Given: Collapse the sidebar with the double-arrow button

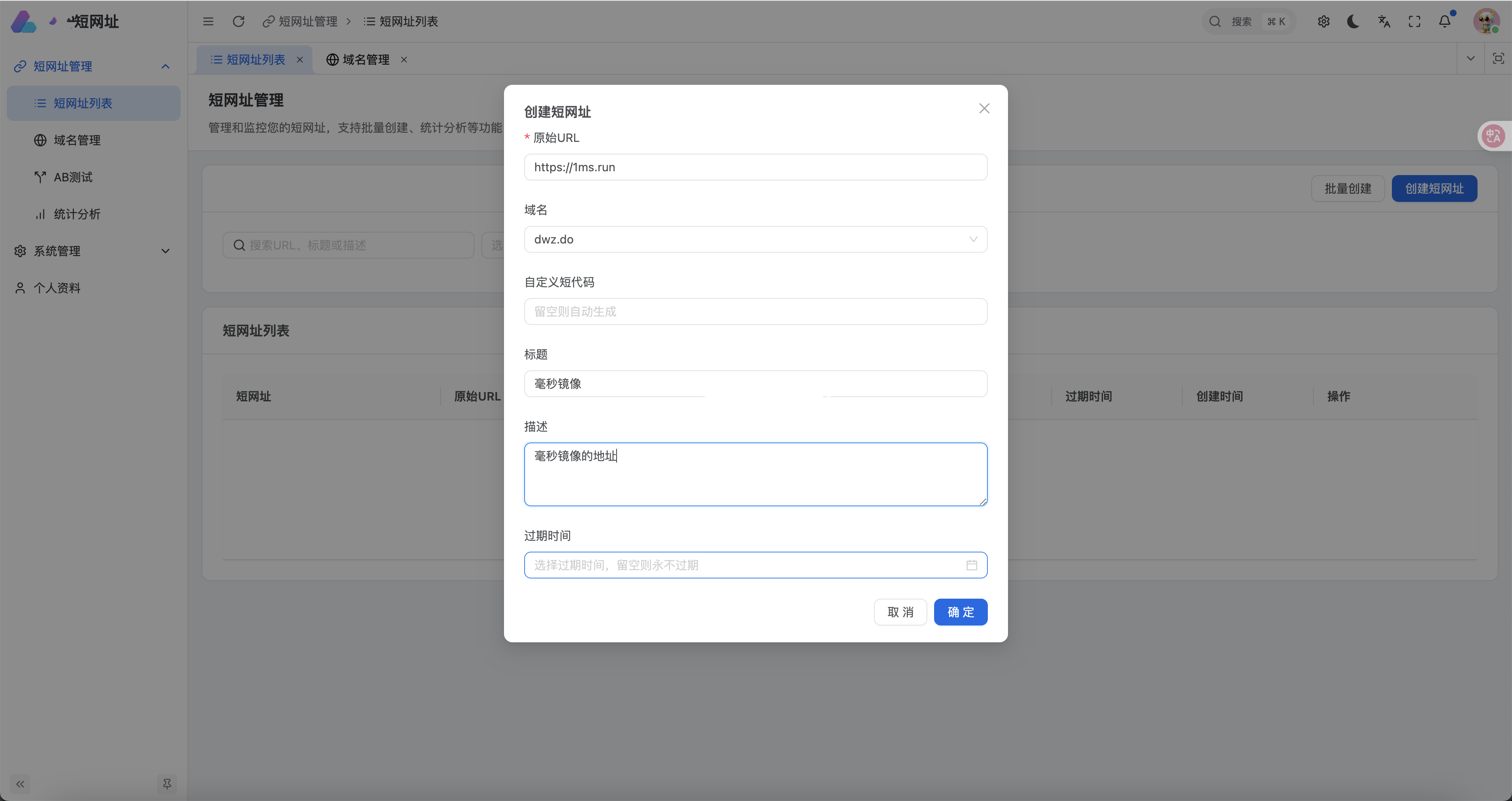Looking at the screenshot, I should (20, 784).
